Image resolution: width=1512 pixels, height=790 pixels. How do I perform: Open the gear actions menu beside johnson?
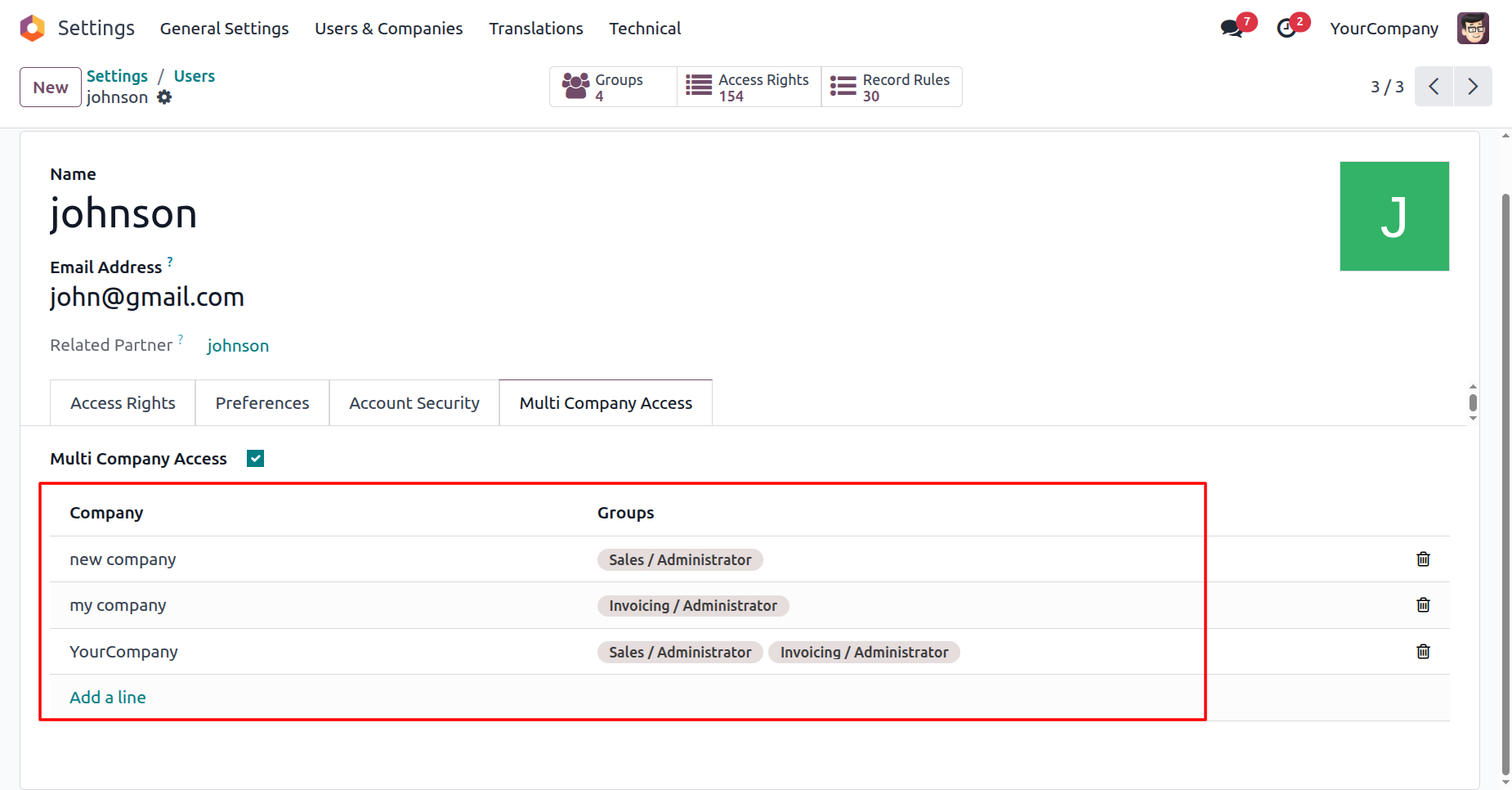[164, 97]
